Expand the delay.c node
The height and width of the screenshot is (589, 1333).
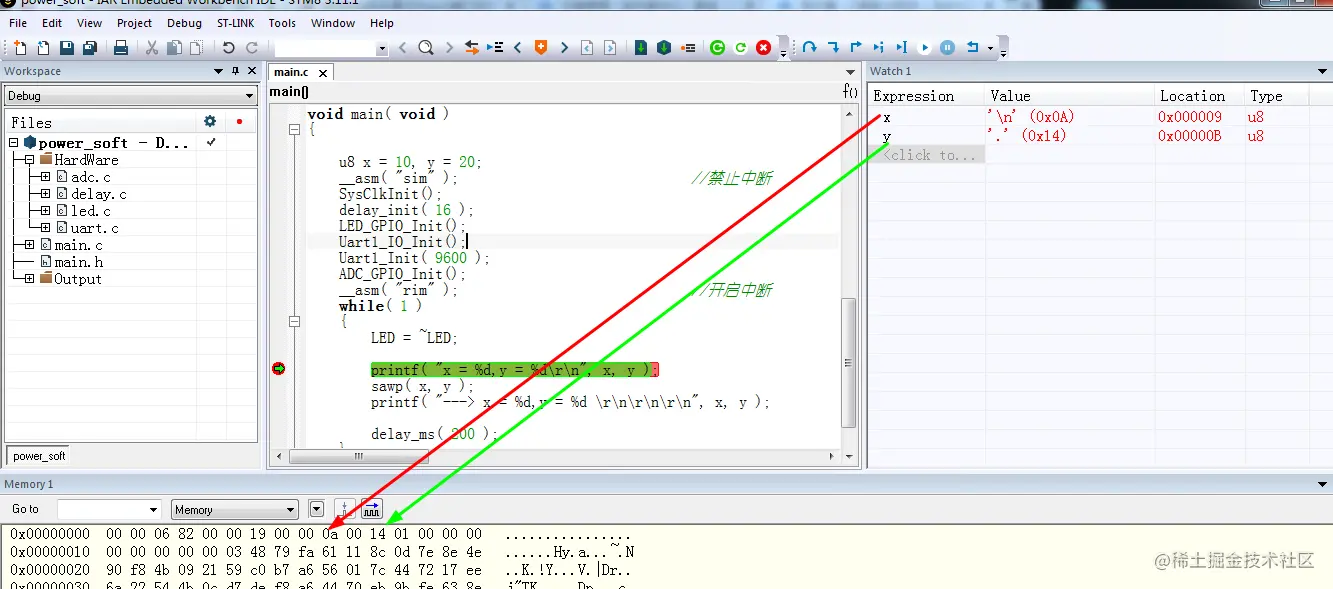pos(46,194)
